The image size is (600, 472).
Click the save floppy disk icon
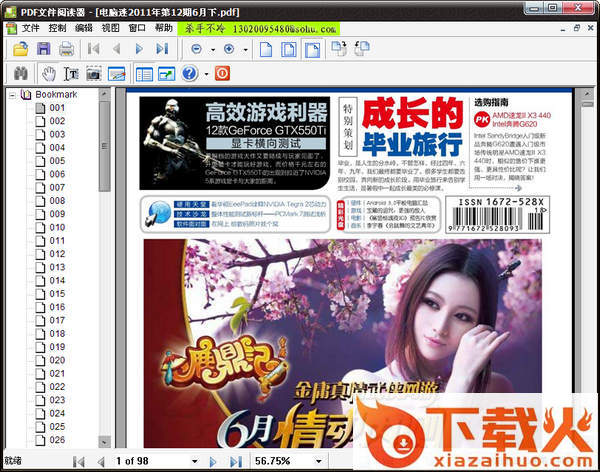click(43, 48)
